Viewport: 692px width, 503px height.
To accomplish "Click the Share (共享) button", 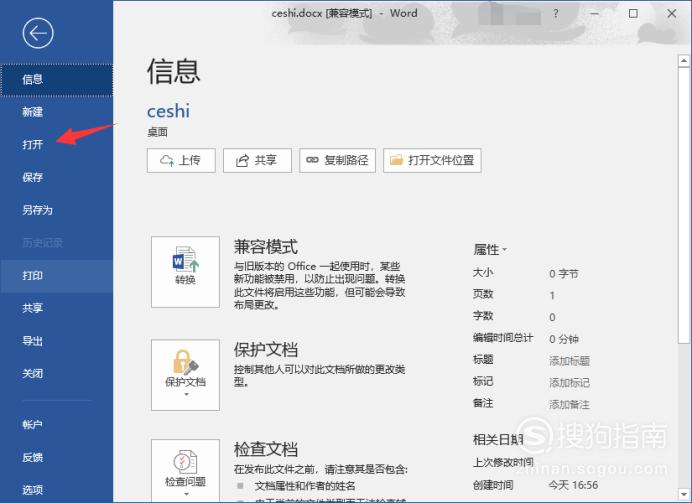I will (257, 160).
